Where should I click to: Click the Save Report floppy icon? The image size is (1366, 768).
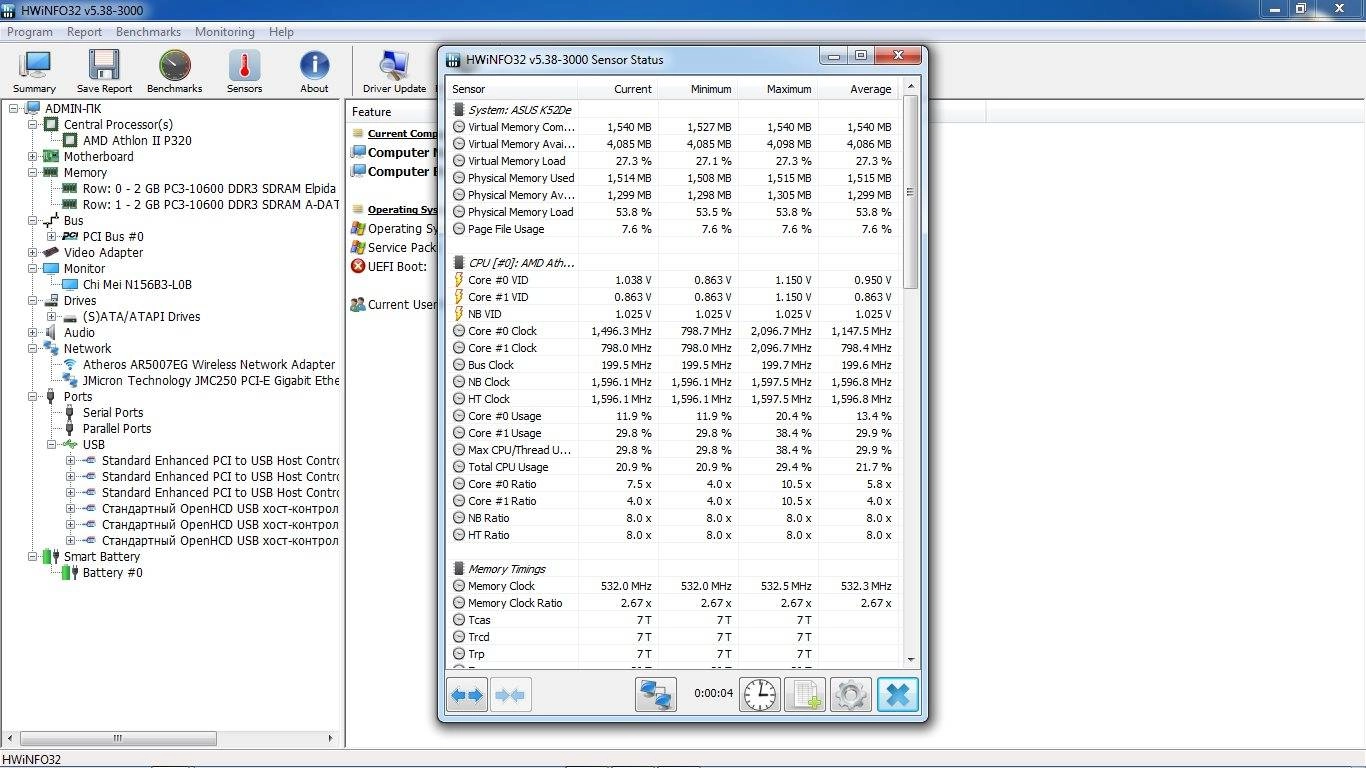tap(104, 72)
